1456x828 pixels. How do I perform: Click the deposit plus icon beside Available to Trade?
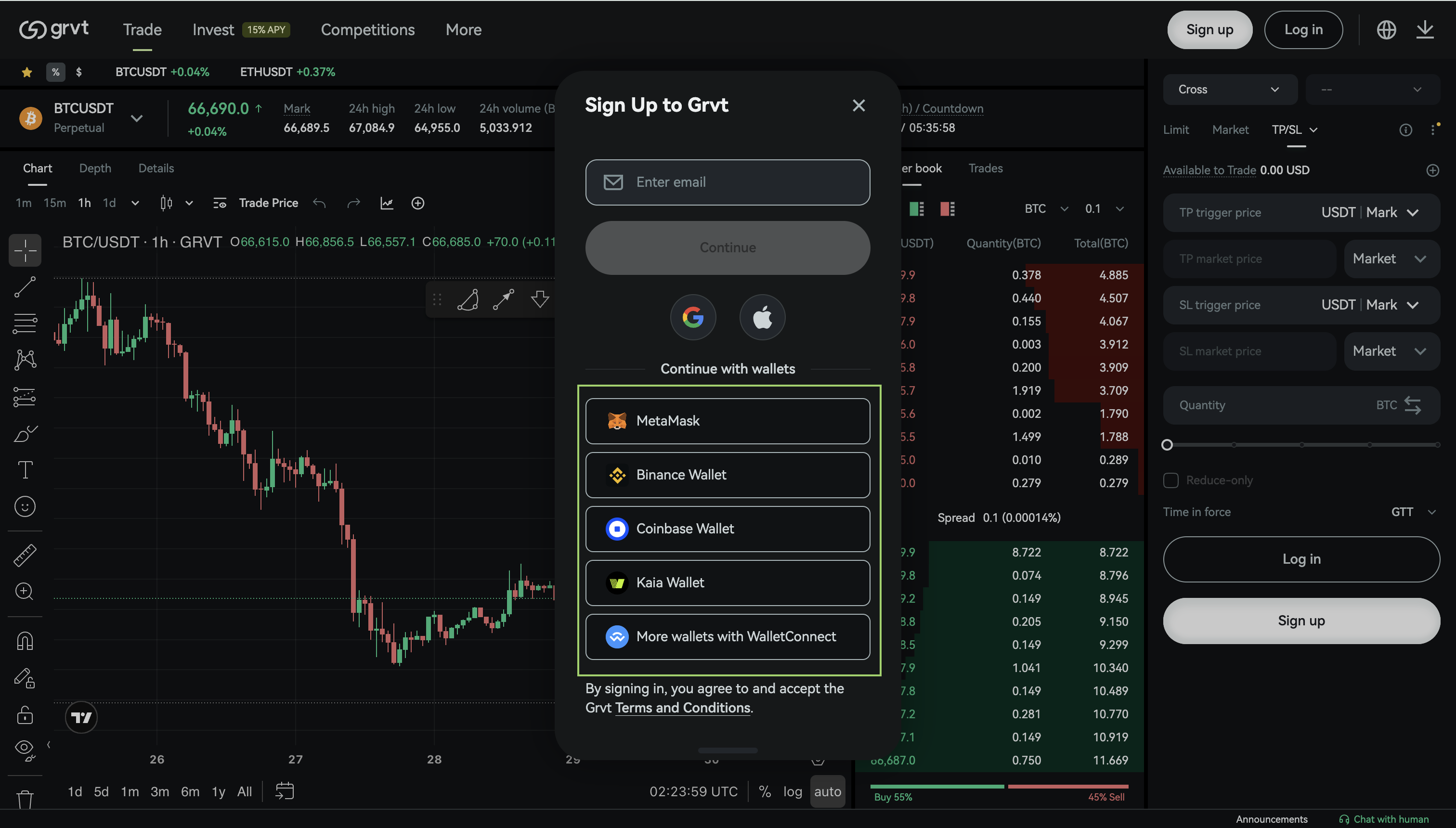point(1433,170)
